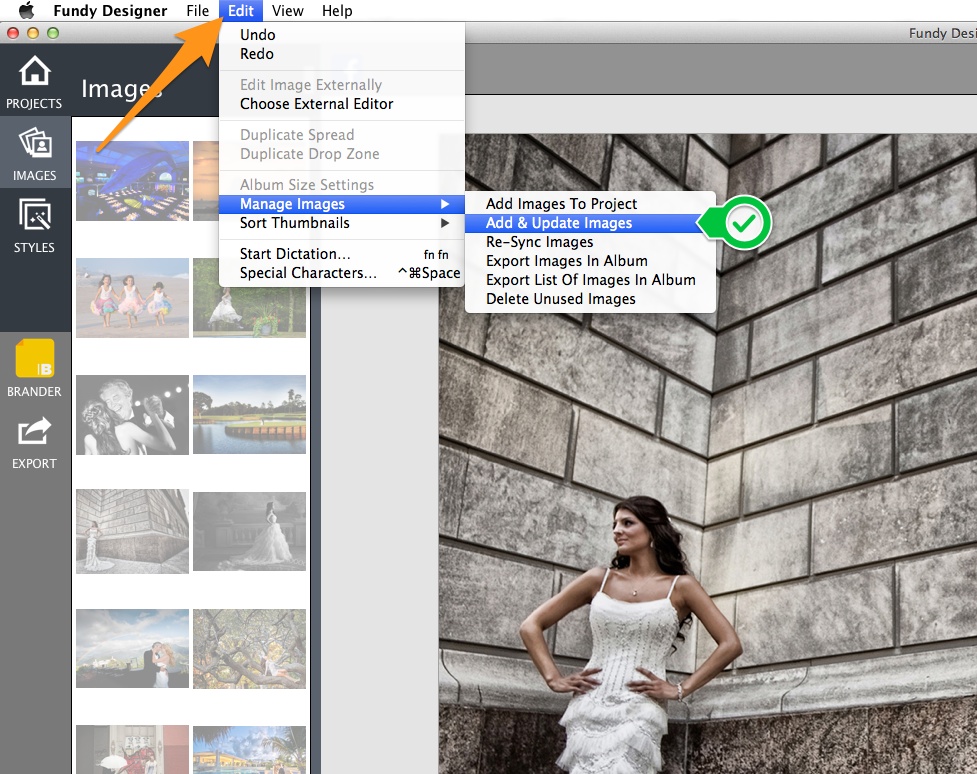Image resolution: width=977 pixels, height=774 pixels.
Task: Select the couple kissing under clouds thumbnail
Action: (x=132, y=649)
